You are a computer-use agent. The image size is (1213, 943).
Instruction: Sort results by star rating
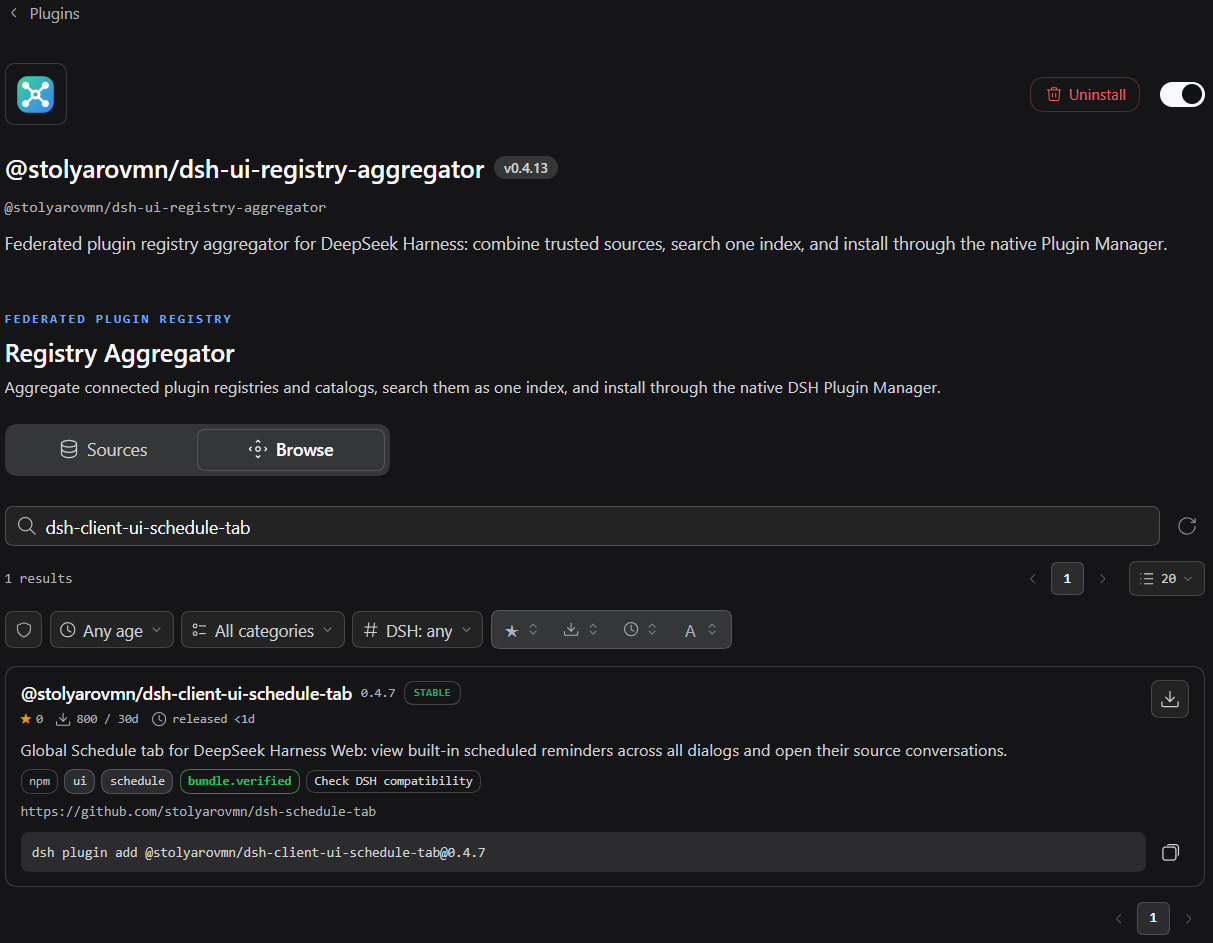click(521, 630)
